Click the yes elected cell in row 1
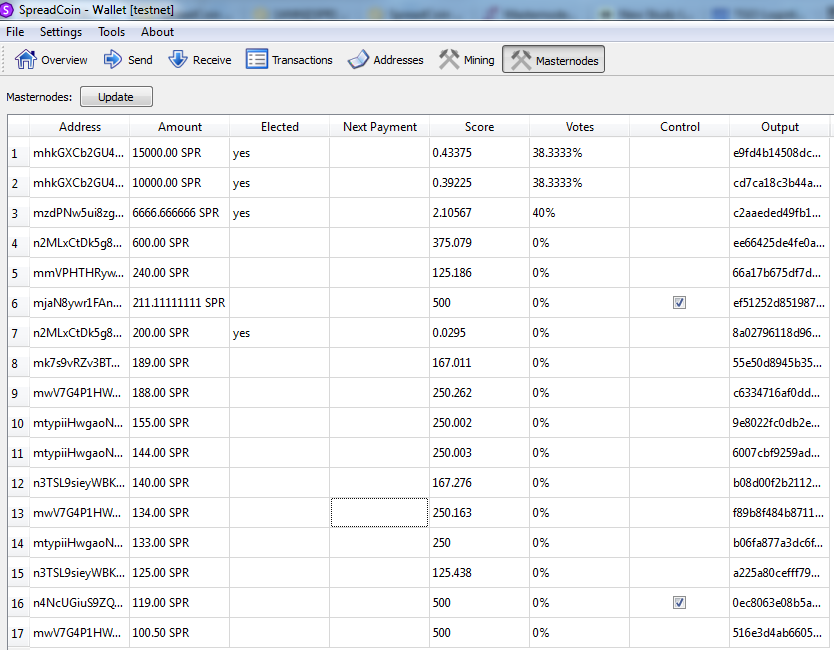The width and height of the screenshot is (834, 650). pyautogui.click(x=280, y=153)
